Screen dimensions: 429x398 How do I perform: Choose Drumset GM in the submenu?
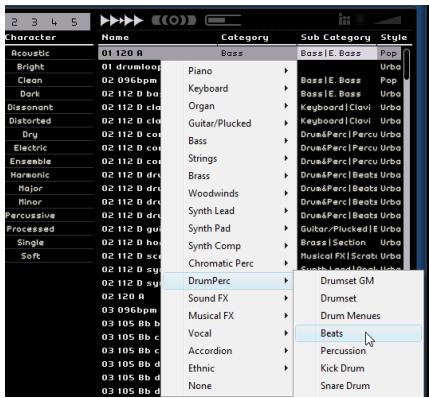coord(358,281)
